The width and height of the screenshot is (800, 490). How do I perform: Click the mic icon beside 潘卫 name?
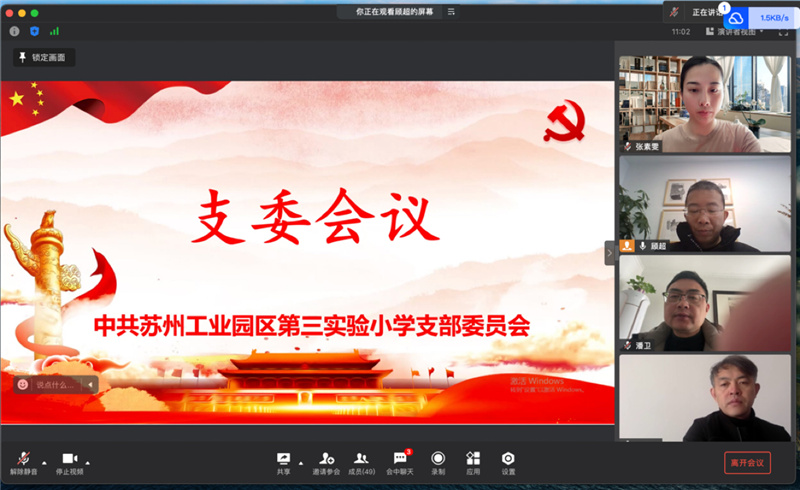pyautogui.click(x=628, y=346)
